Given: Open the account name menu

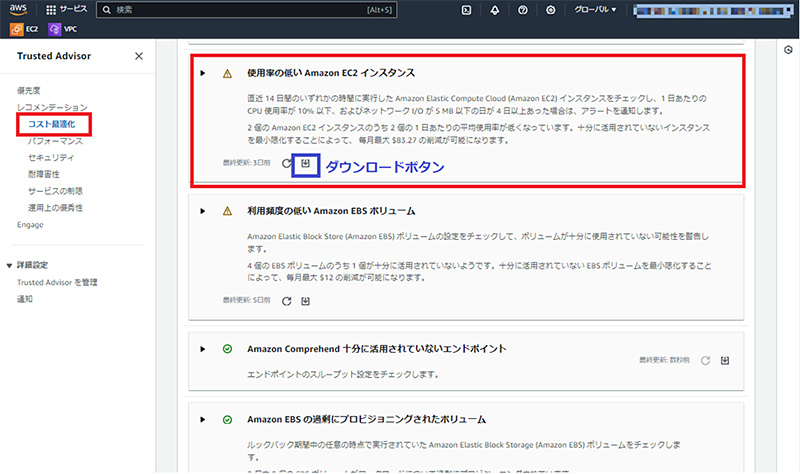Looking at the screenshot, I should pyautogui.click(x=713, y=10).
